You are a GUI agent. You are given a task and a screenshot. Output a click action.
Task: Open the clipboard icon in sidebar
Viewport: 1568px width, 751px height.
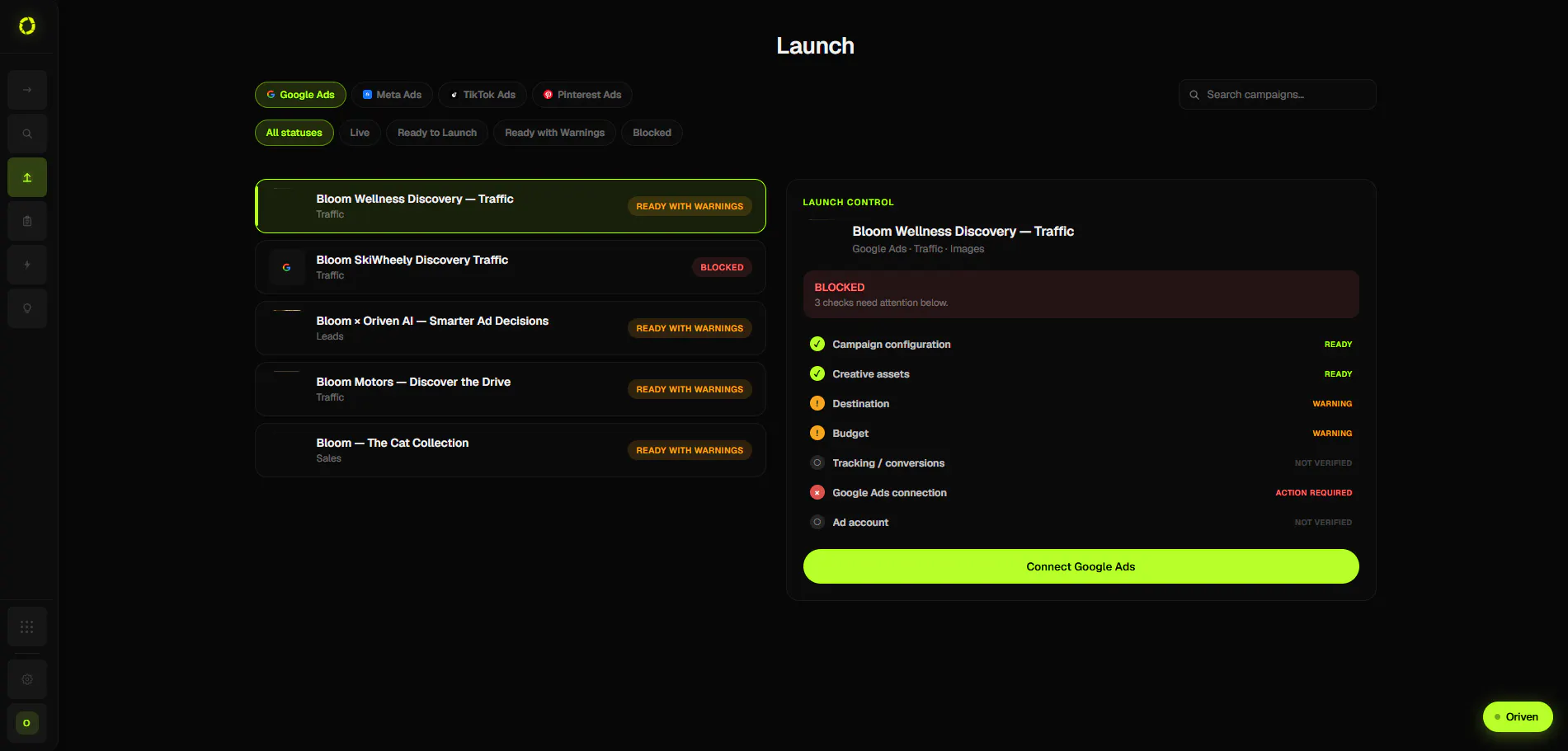coord(27,221)
